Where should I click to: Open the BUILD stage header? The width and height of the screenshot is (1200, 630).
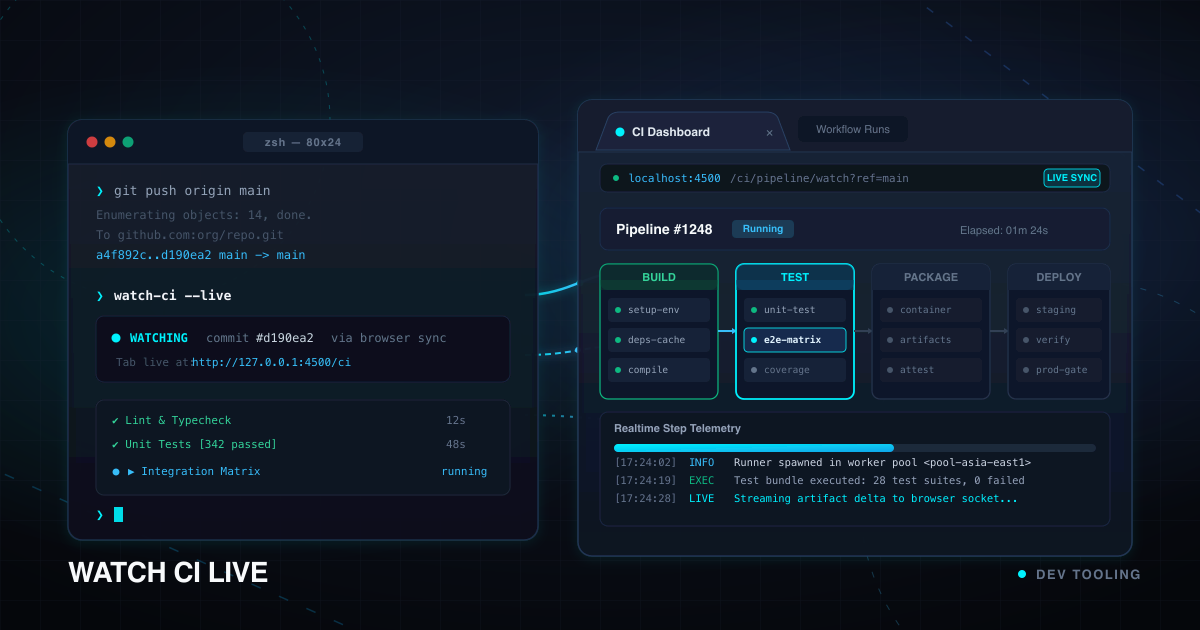click(x=659, y=277)
